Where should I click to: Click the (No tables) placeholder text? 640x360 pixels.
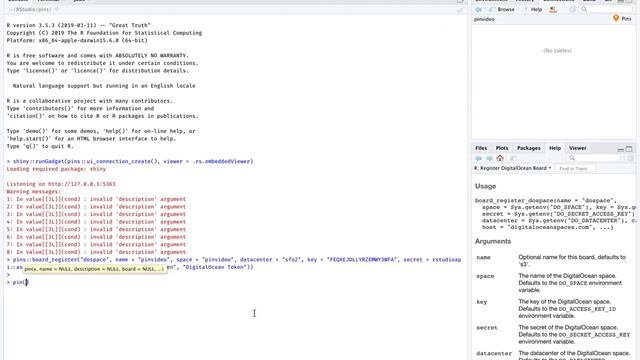pyautogui.click(x=557, y=51)
